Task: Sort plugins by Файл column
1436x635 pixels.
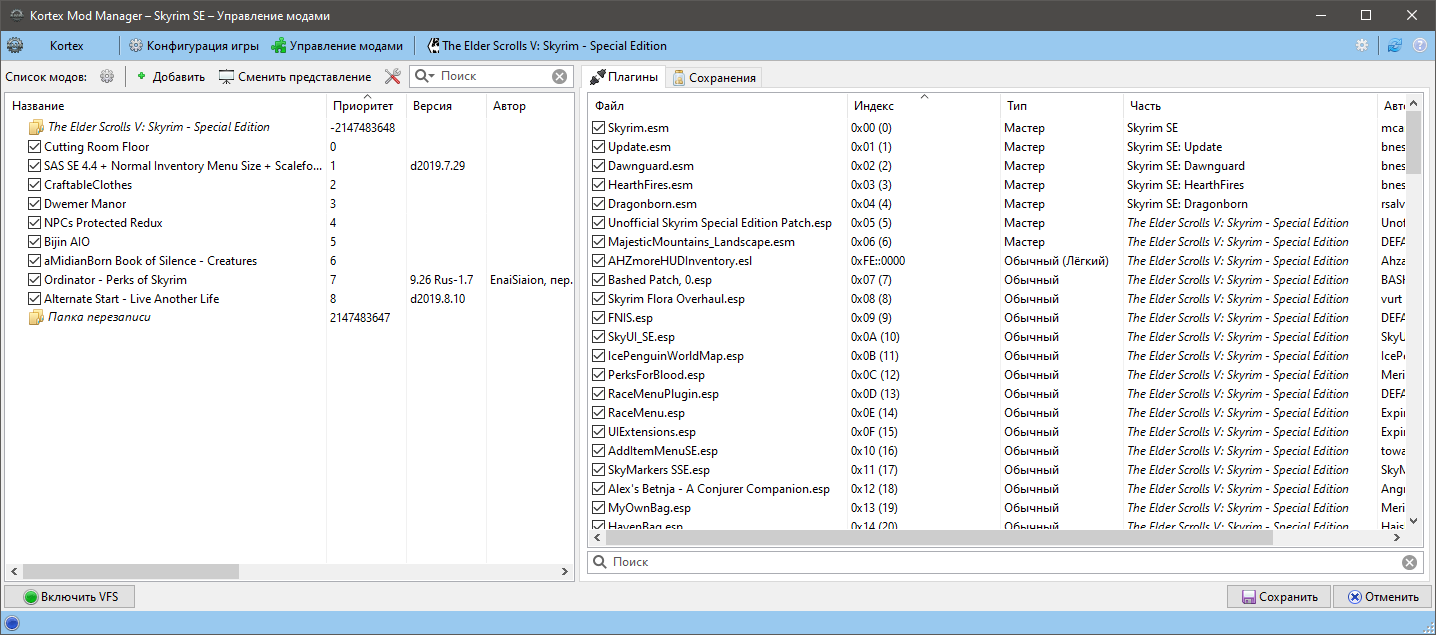Action: point(717,105)
